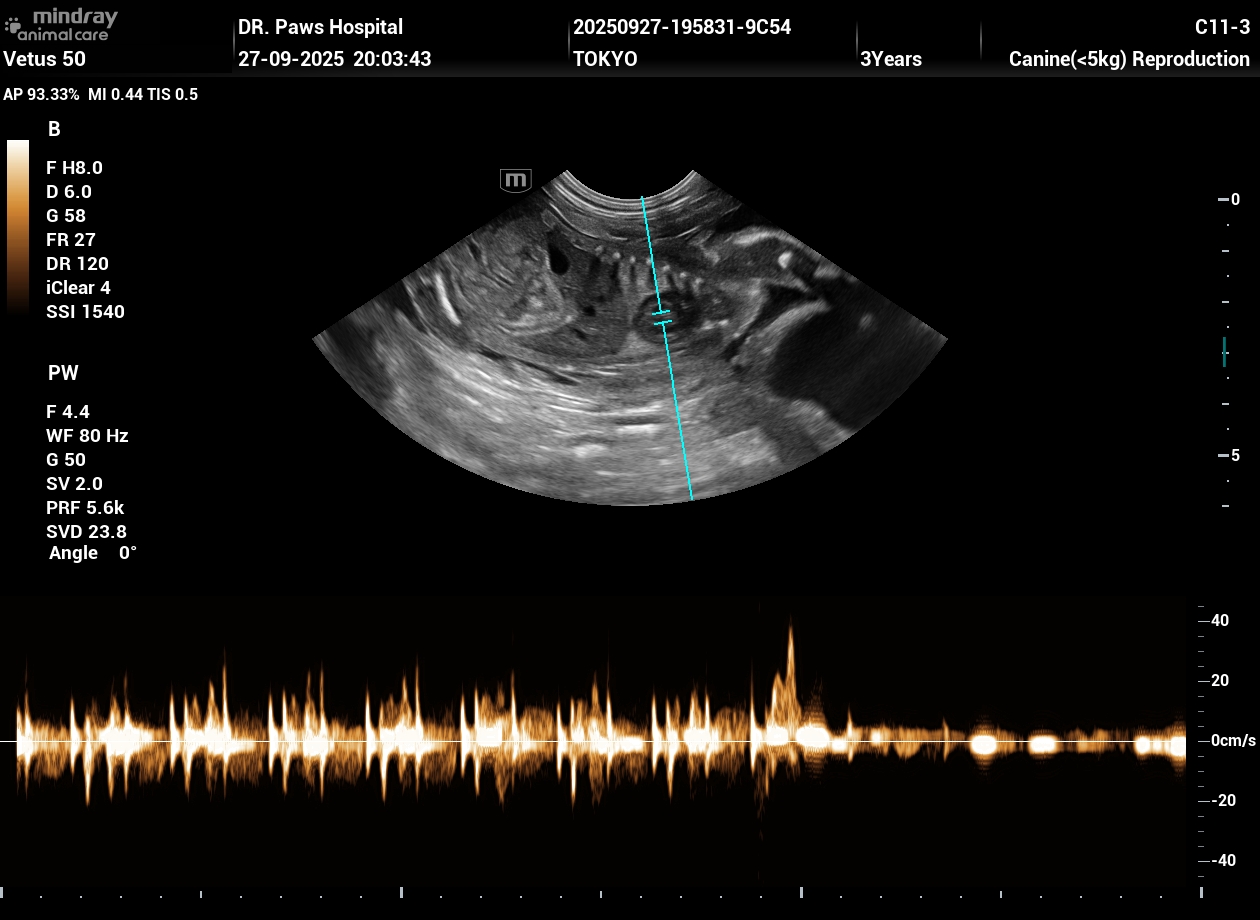Click the teal focus position marker
Image resolution: width=1260 pixels, height=920 pixels.
click(1224, 352)
